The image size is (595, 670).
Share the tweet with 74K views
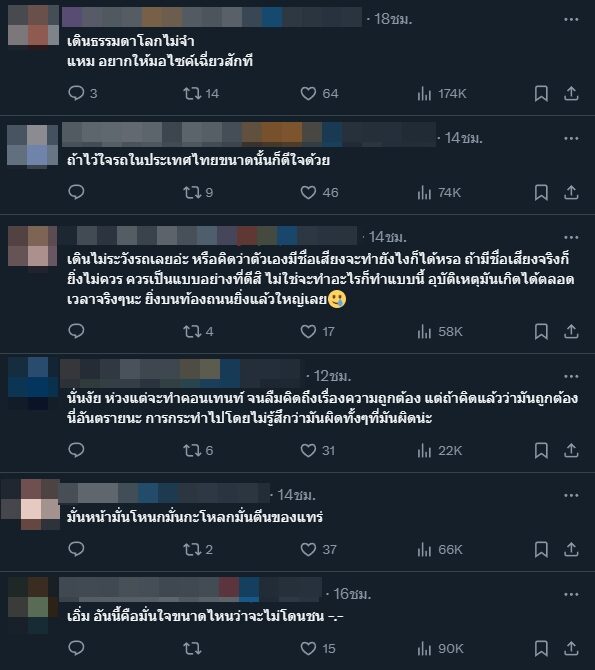[571, 192]
